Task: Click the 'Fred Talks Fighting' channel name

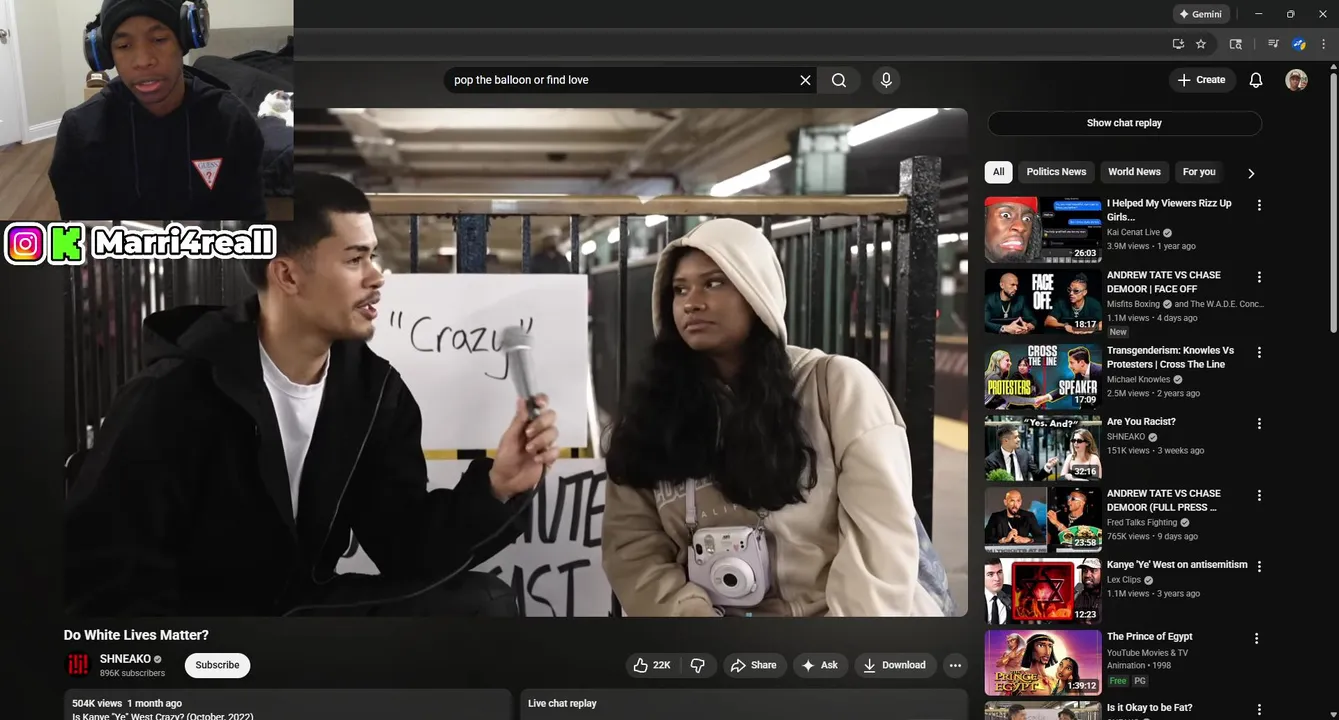Action: 1142,522
